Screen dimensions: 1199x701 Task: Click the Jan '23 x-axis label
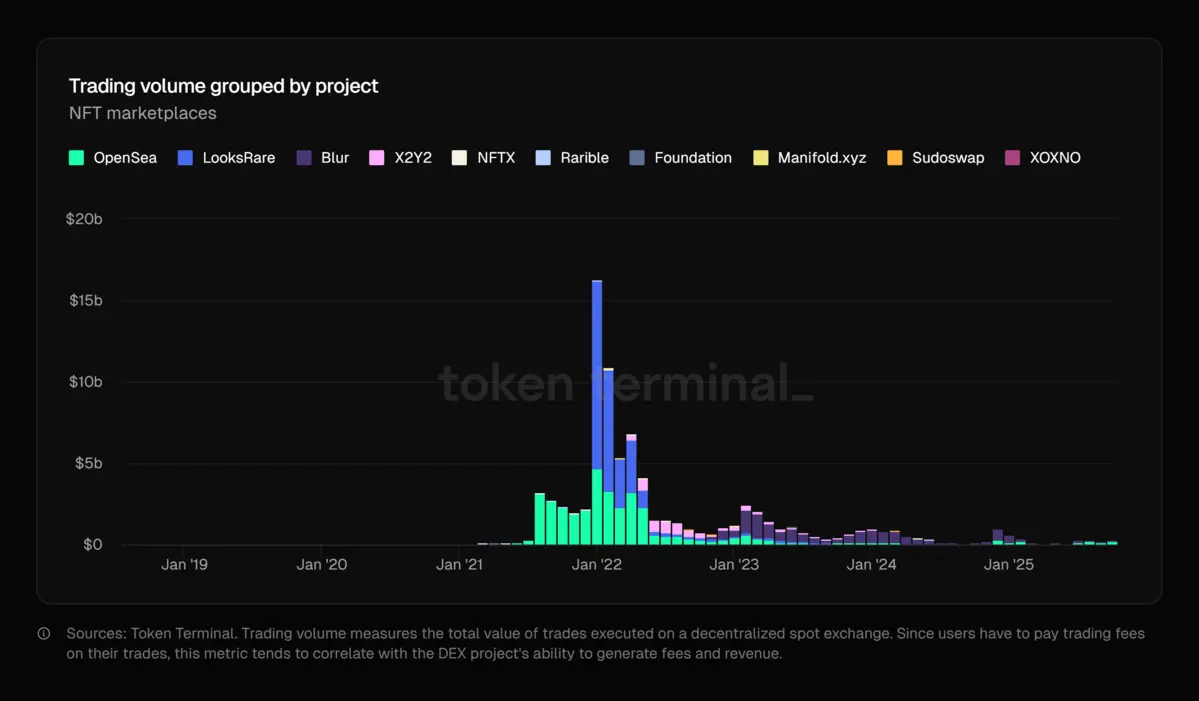point(734,565)
